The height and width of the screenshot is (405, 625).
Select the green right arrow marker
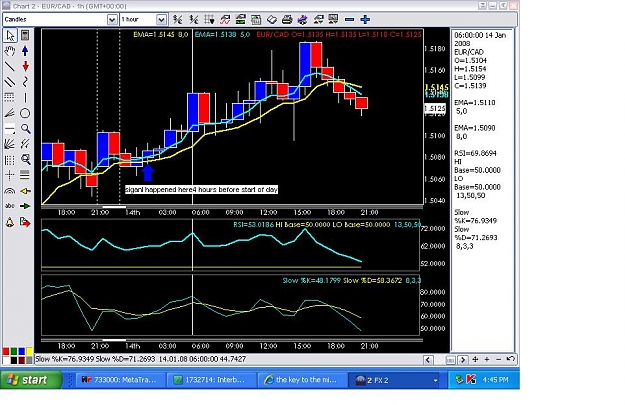[x=25, y=206]
